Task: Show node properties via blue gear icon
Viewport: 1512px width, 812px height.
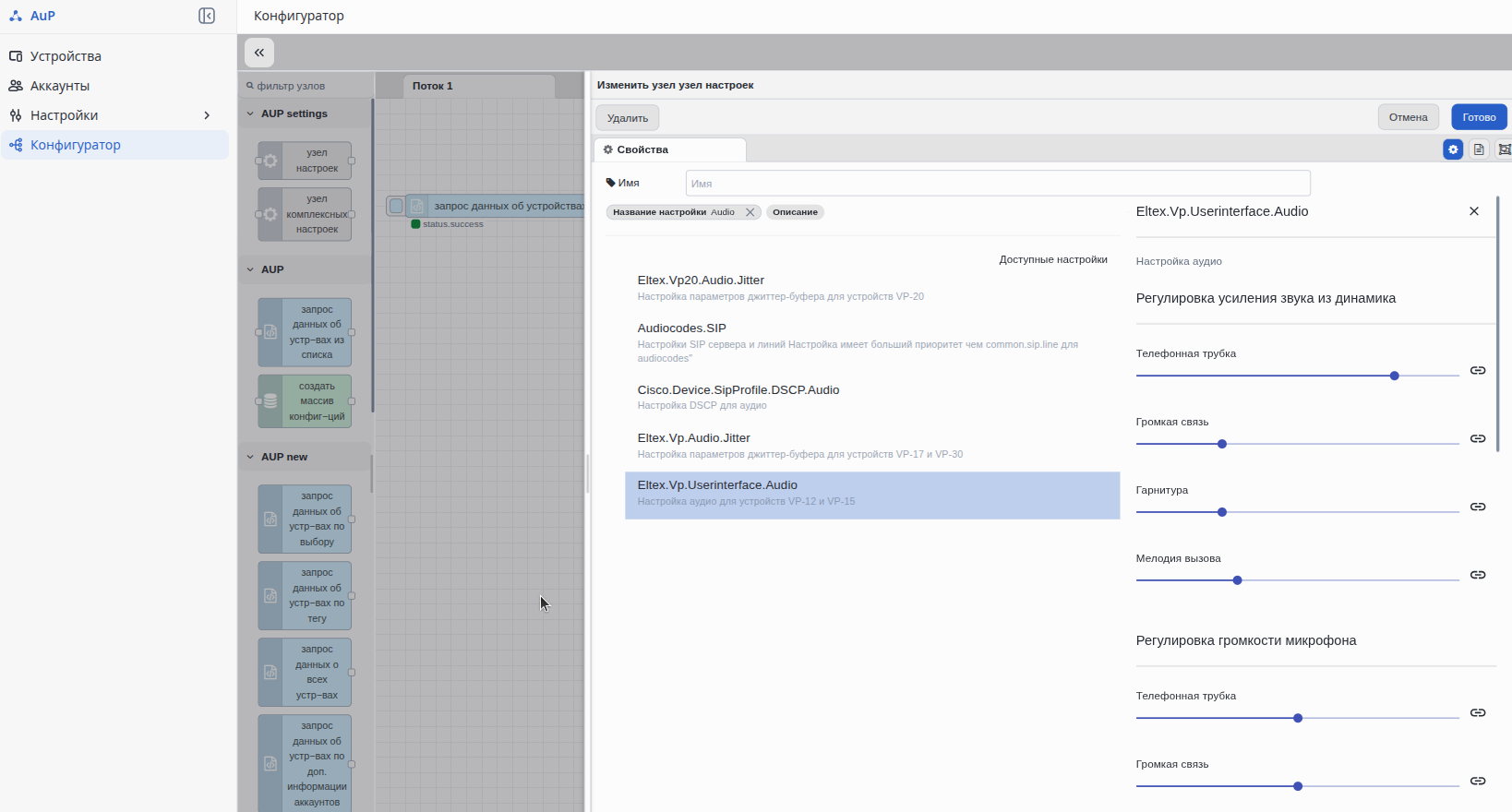Action: tap(1453, 149)
